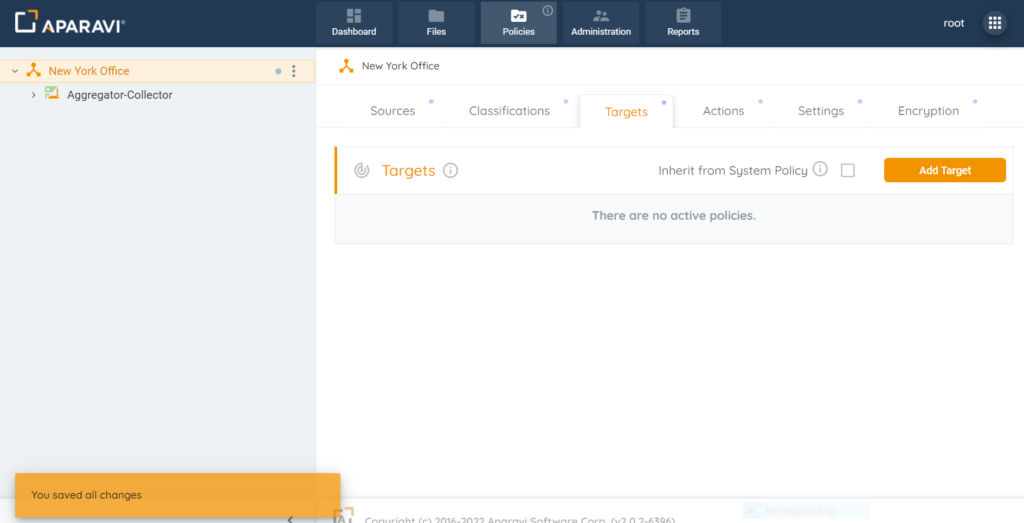Go to the Files section
The width and height of the screenshot is (1024, 523).
(x=436, y=22)
